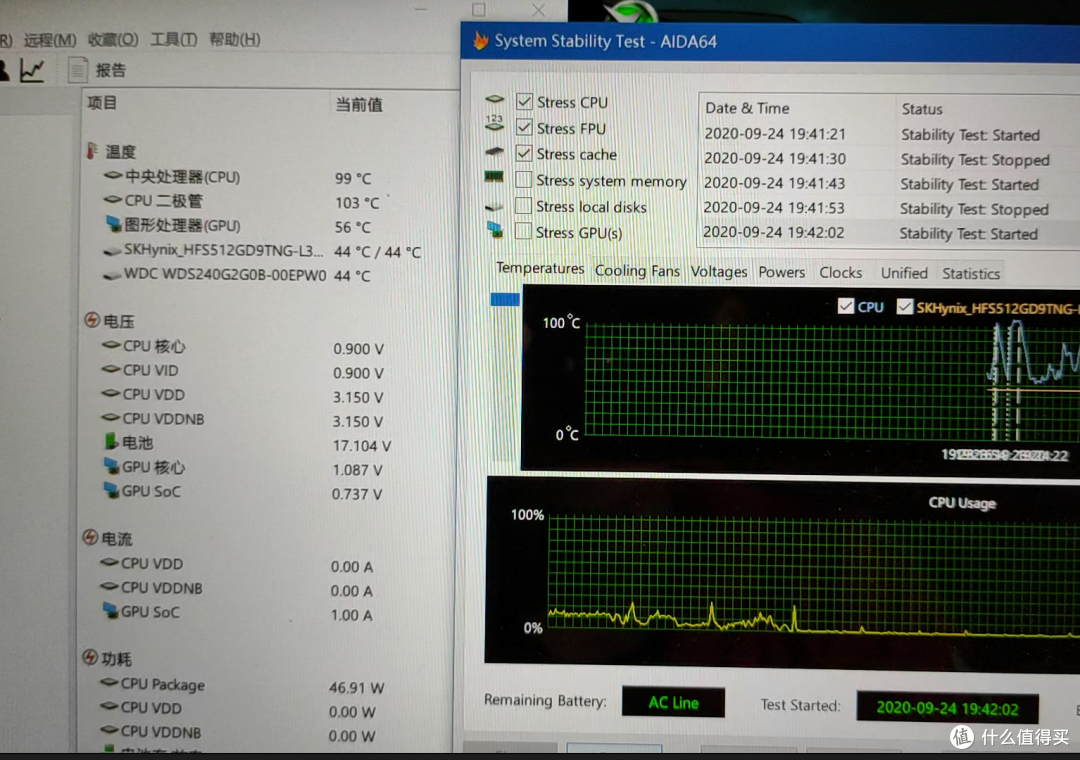Viewport: 1080px width, 760px height.
Task: Click the drive icon next to SKHynix_HFS512GD9TNG
Action: [x=112, y=251]
